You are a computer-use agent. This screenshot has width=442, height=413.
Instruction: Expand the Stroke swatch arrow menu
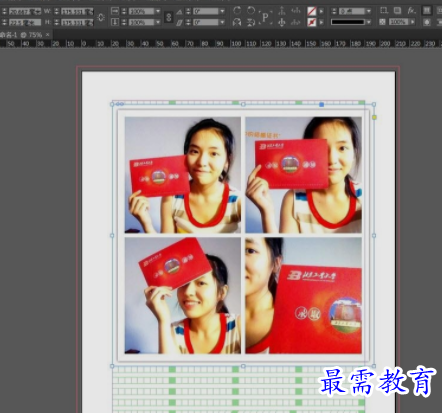tap(321, 22)
